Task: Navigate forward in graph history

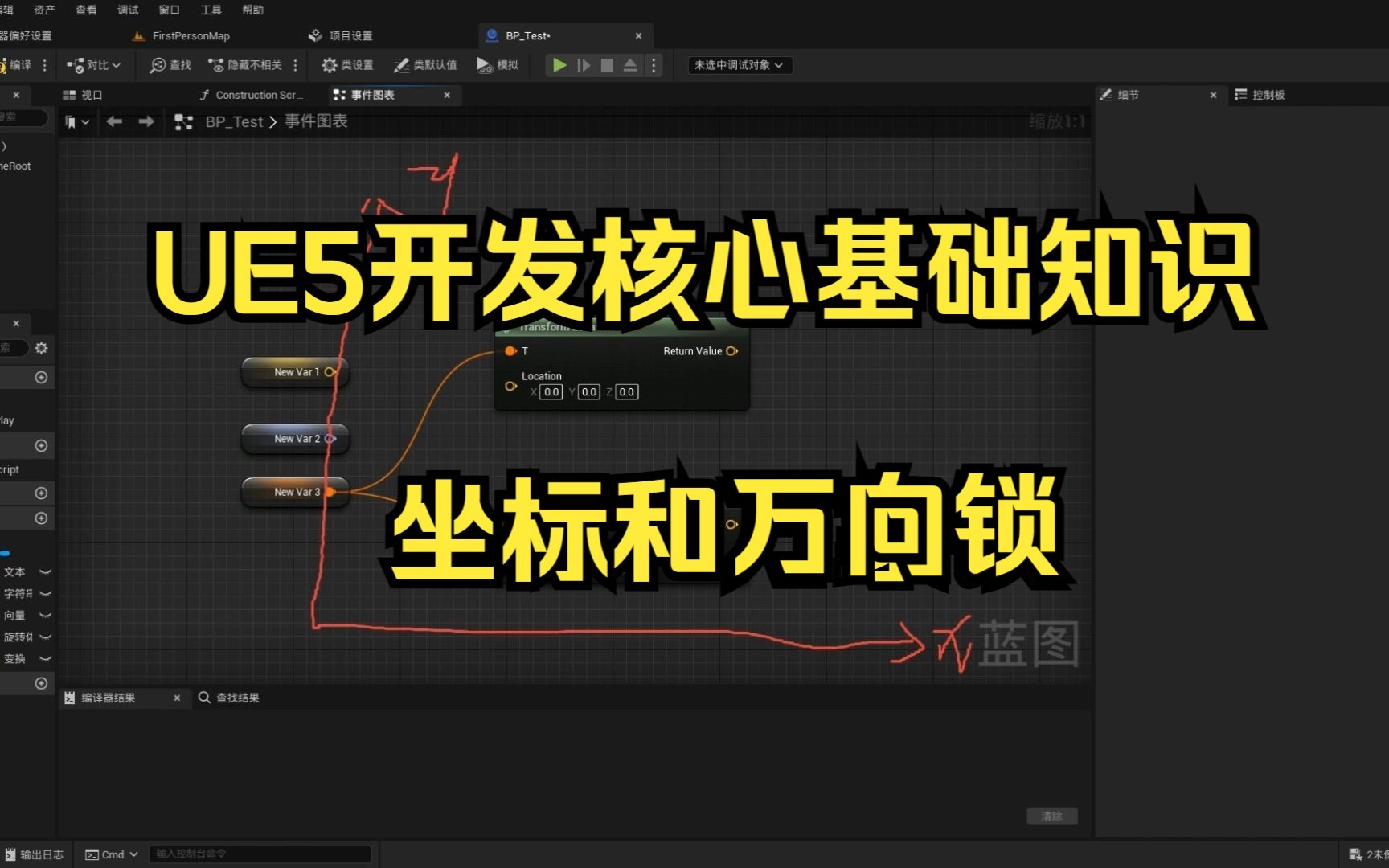Action: [146, 121]
